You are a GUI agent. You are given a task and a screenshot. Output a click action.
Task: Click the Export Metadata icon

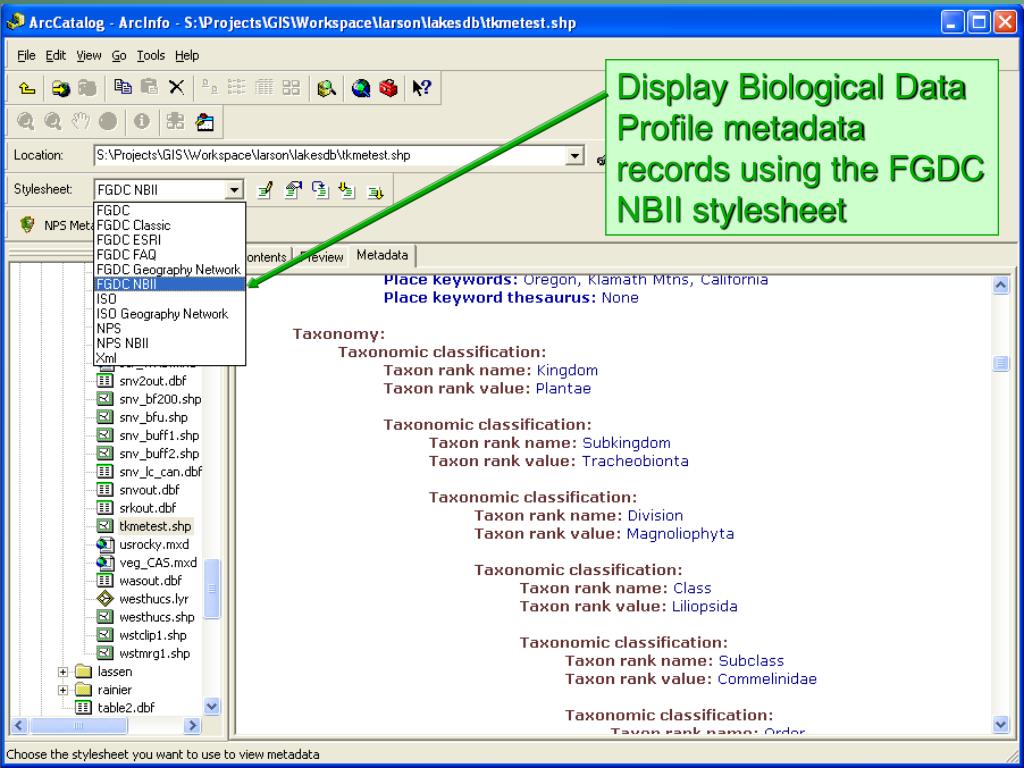tap(375, 191)
